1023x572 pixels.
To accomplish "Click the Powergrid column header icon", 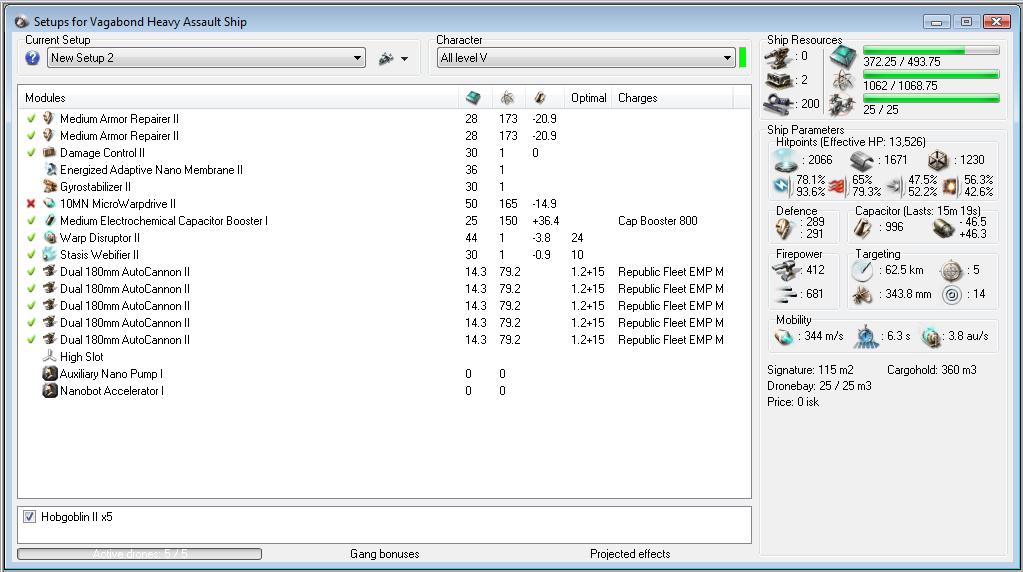I will (x=507, y=98).
